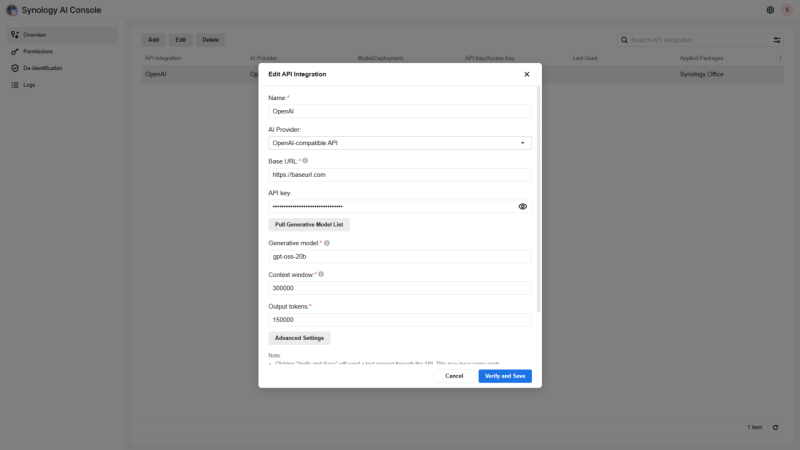The width and height of the screenshot is (800, 450).
Task: Click the Base URL input field
Action: click(399, 174)
